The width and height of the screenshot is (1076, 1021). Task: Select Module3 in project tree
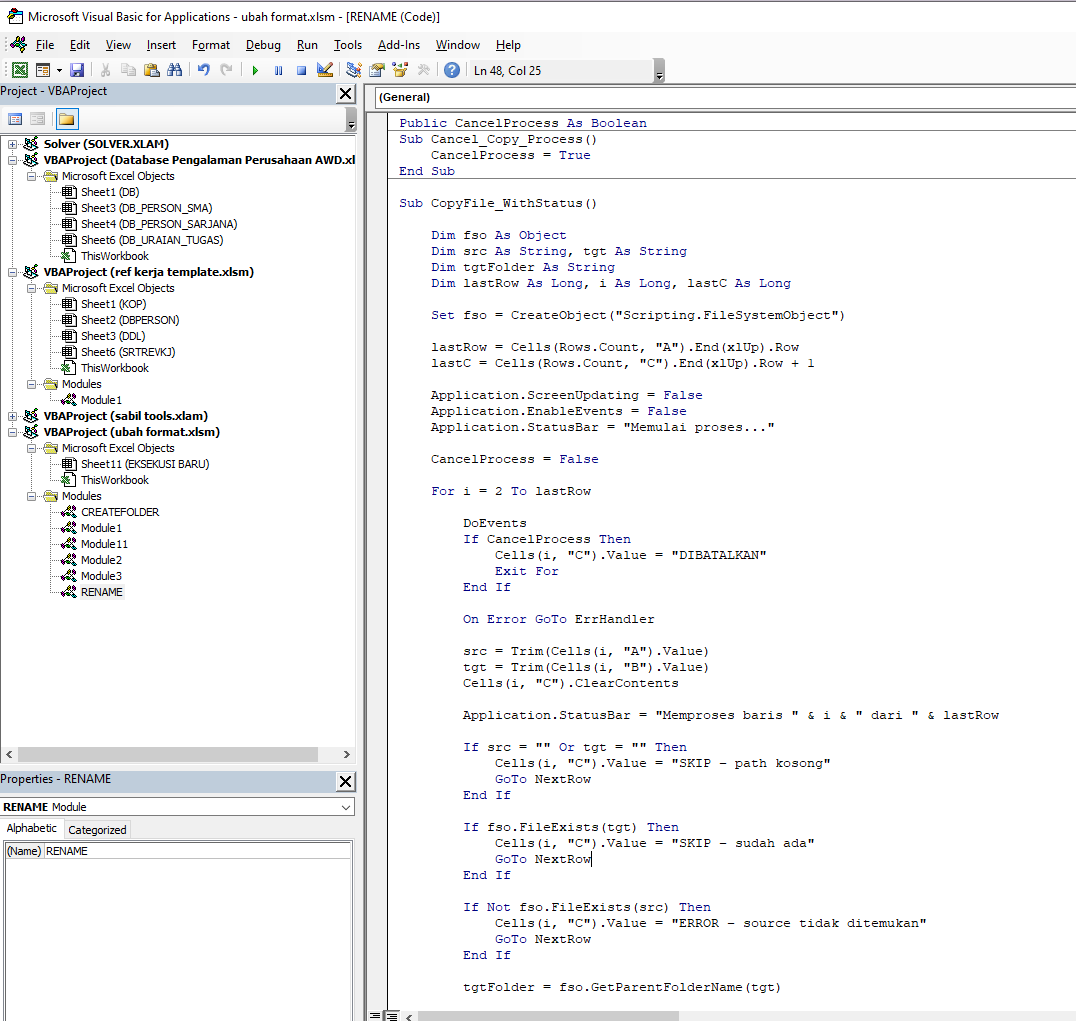[101, 576]
